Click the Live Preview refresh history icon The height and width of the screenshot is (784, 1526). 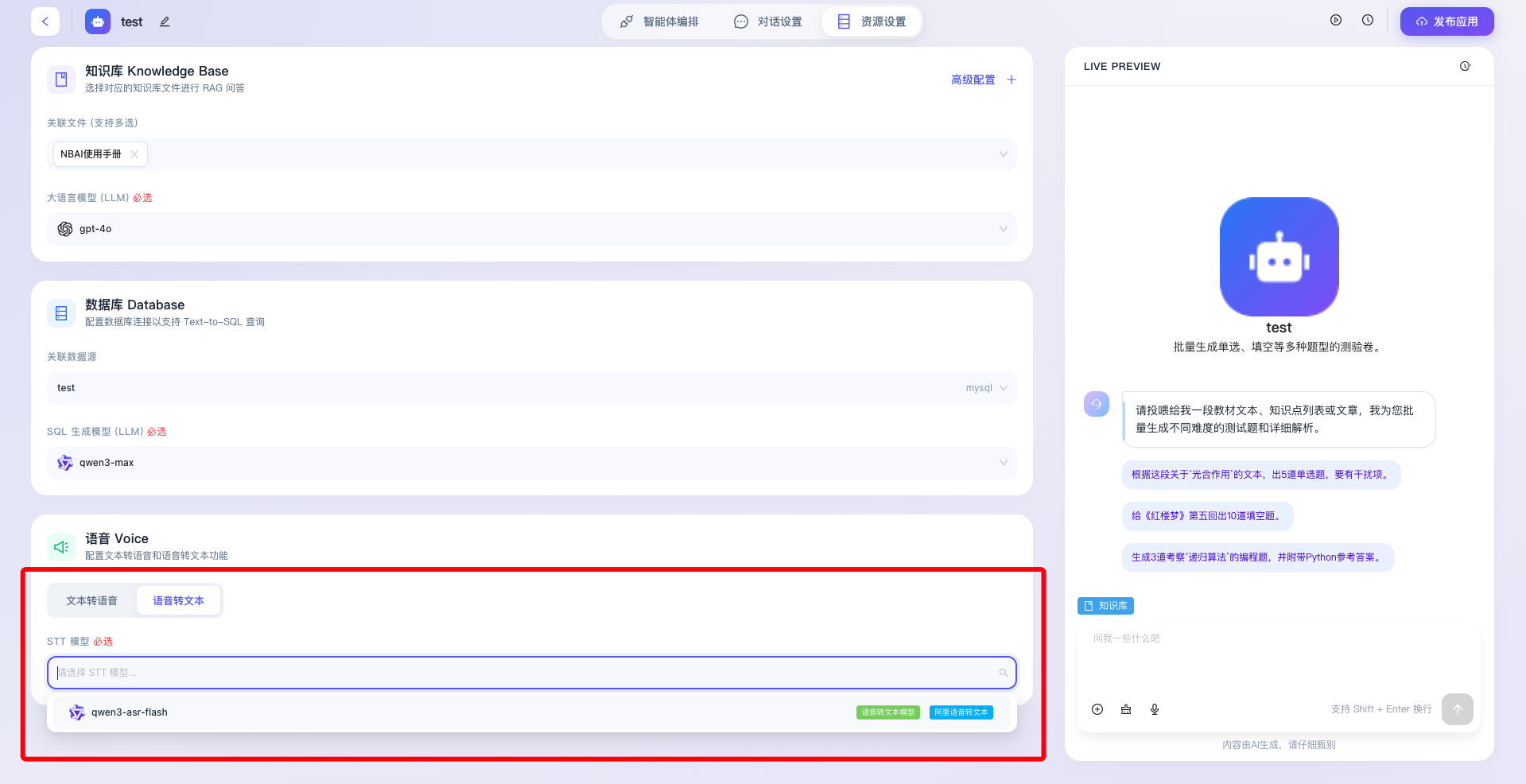point(1465,66)
